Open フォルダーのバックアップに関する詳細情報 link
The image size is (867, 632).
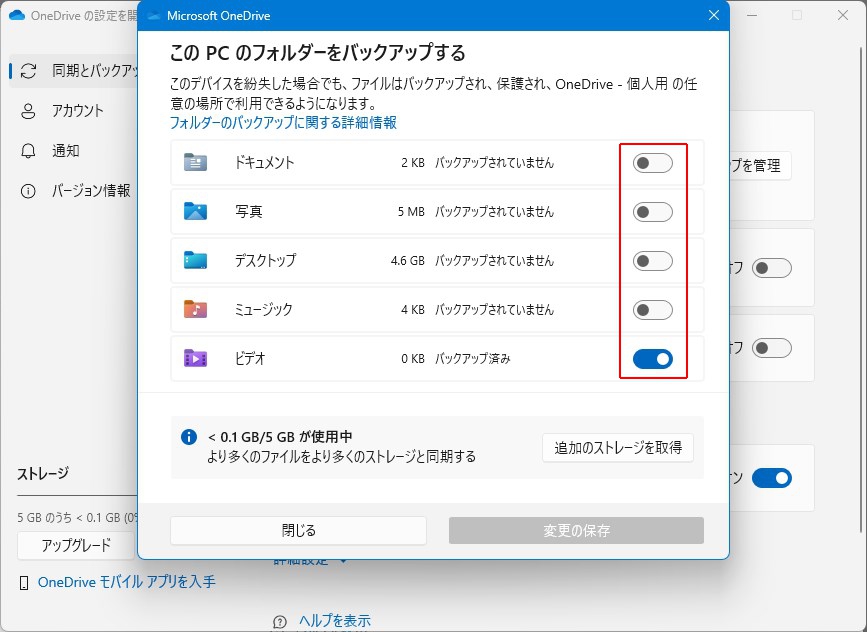pyautogui.click(x=283, y=123)
